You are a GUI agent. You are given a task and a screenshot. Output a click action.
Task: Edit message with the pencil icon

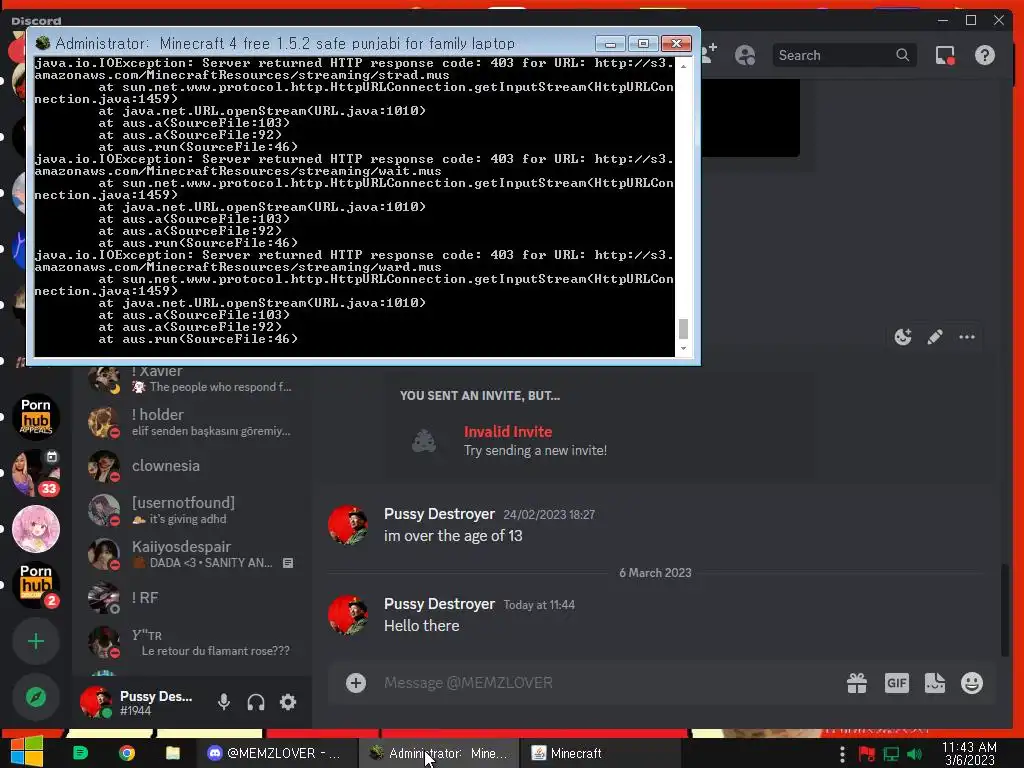click(x=935, y=337)
